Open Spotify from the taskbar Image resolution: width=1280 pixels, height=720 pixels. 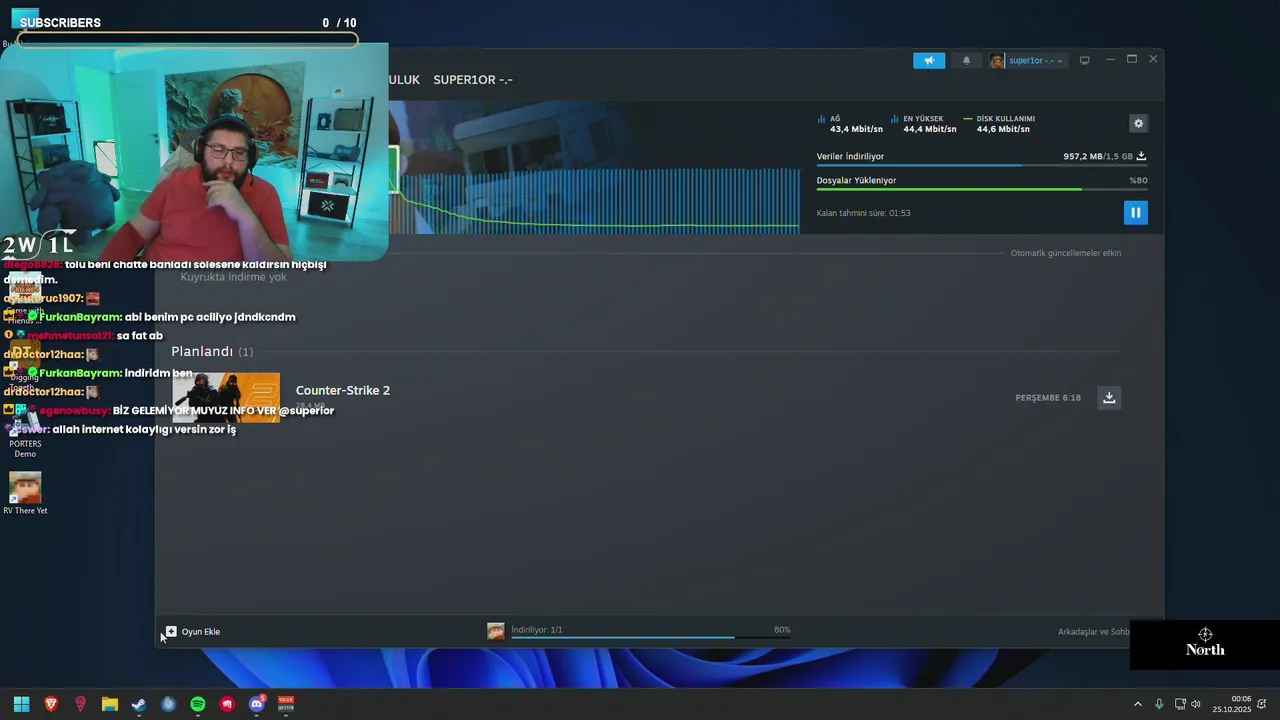(198, 704)
